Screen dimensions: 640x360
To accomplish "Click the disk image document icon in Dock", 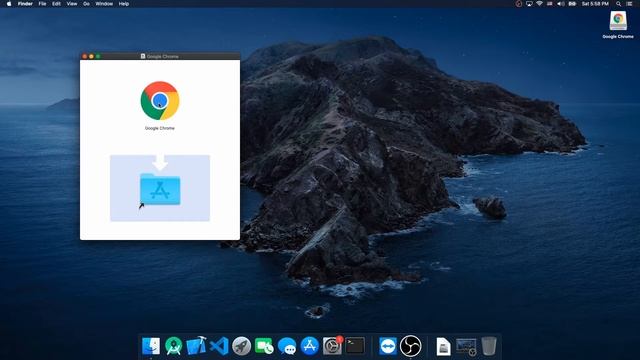I will tap(443, 347).
